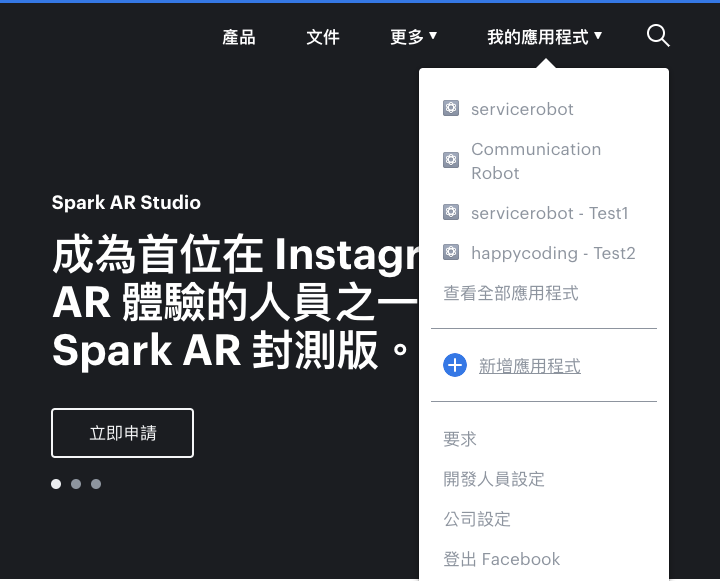Select the first carousel dot
This screenshot has height=581, width=720.
pos(56,484)
